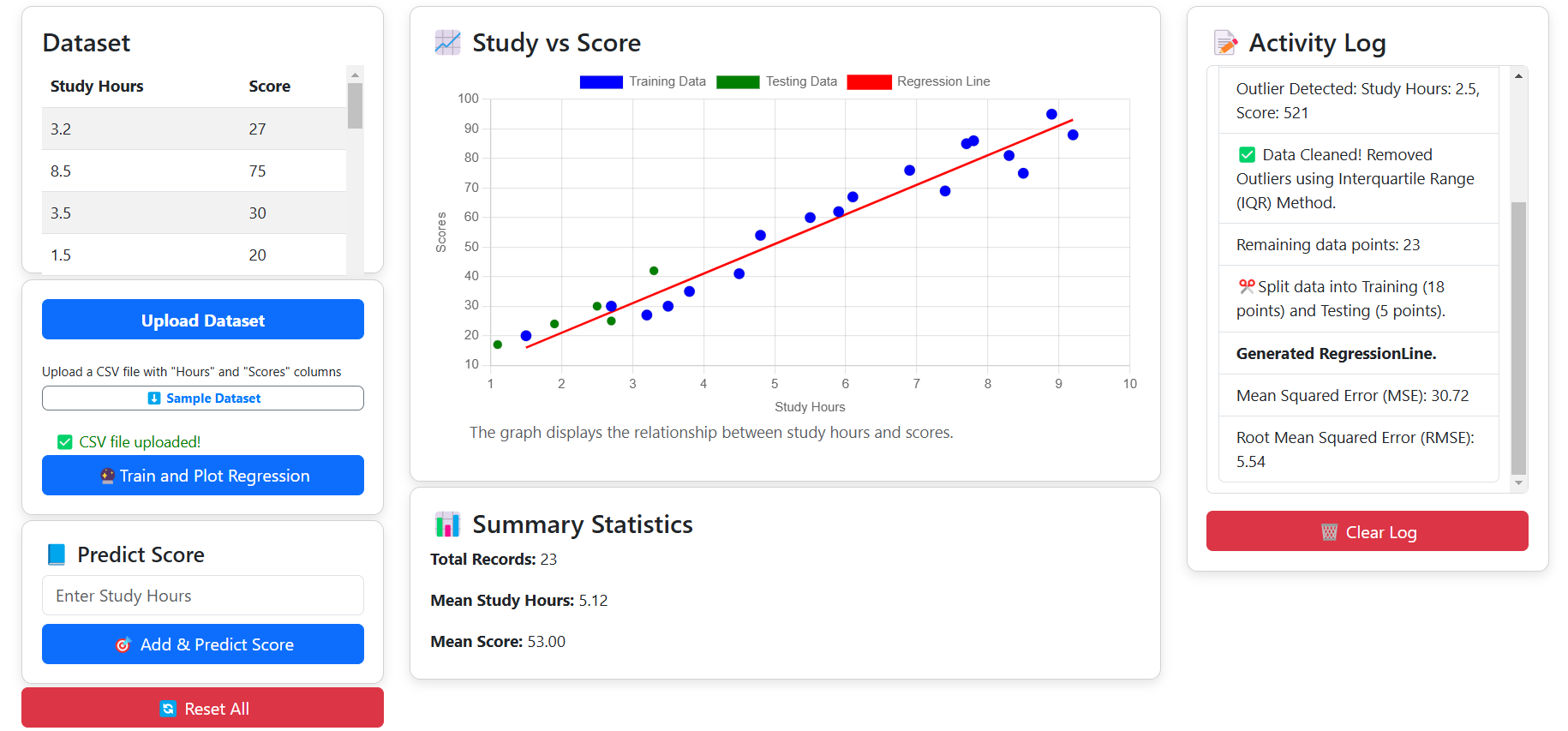Click the green checkmark beside Data Cleaned

pos(1247,155)
